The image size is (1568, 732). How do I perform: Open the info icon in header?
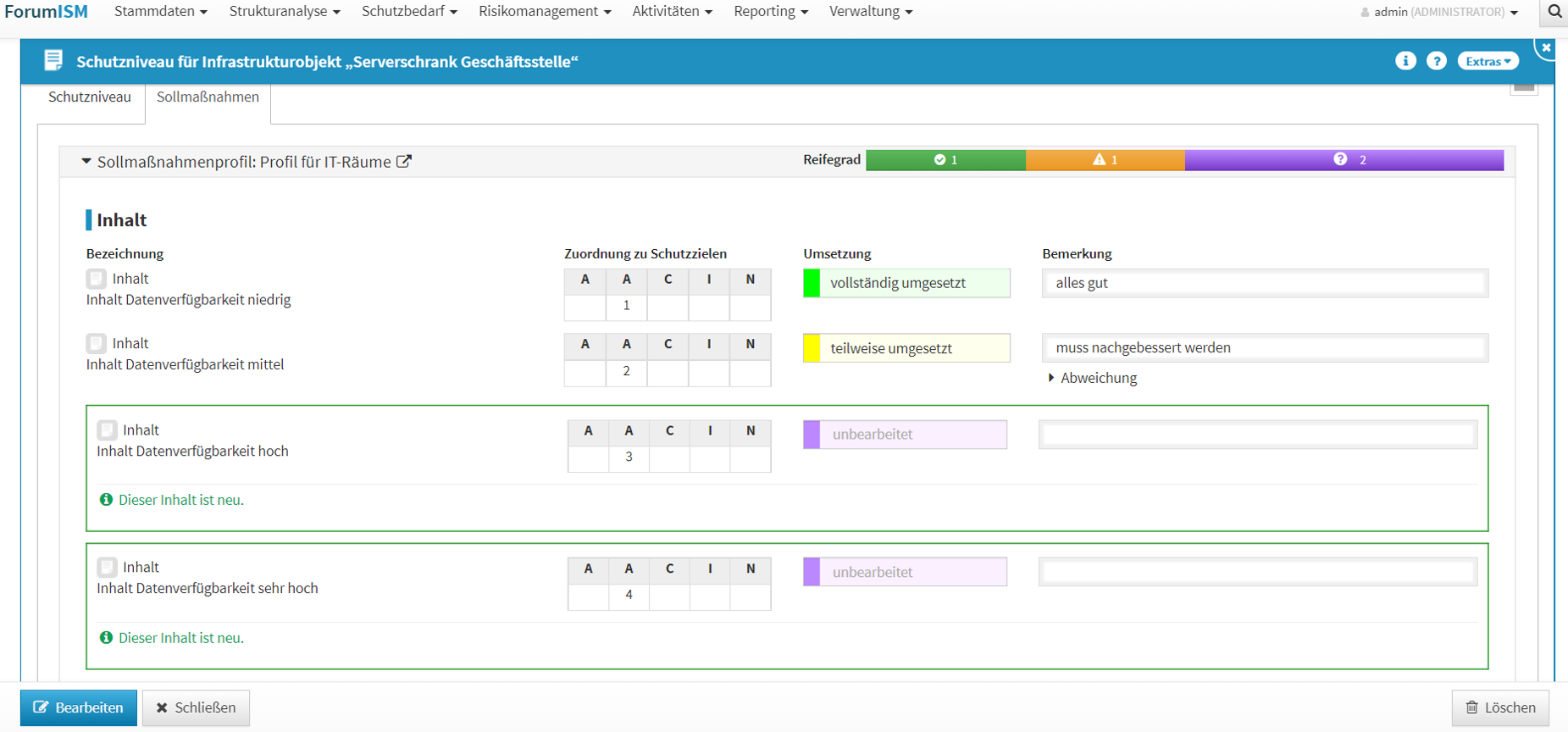tap(1405, 61)
